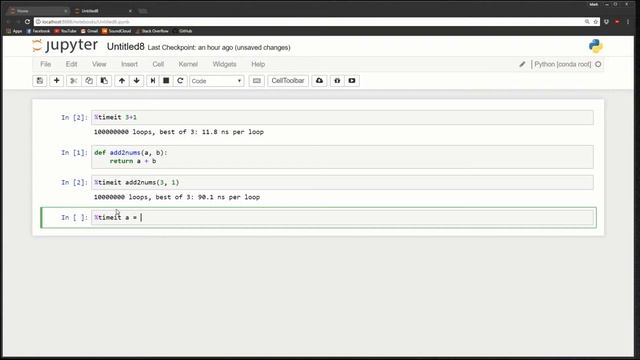Open the Cell menu
Screen dimensions: 640x360
coord(158,64)
